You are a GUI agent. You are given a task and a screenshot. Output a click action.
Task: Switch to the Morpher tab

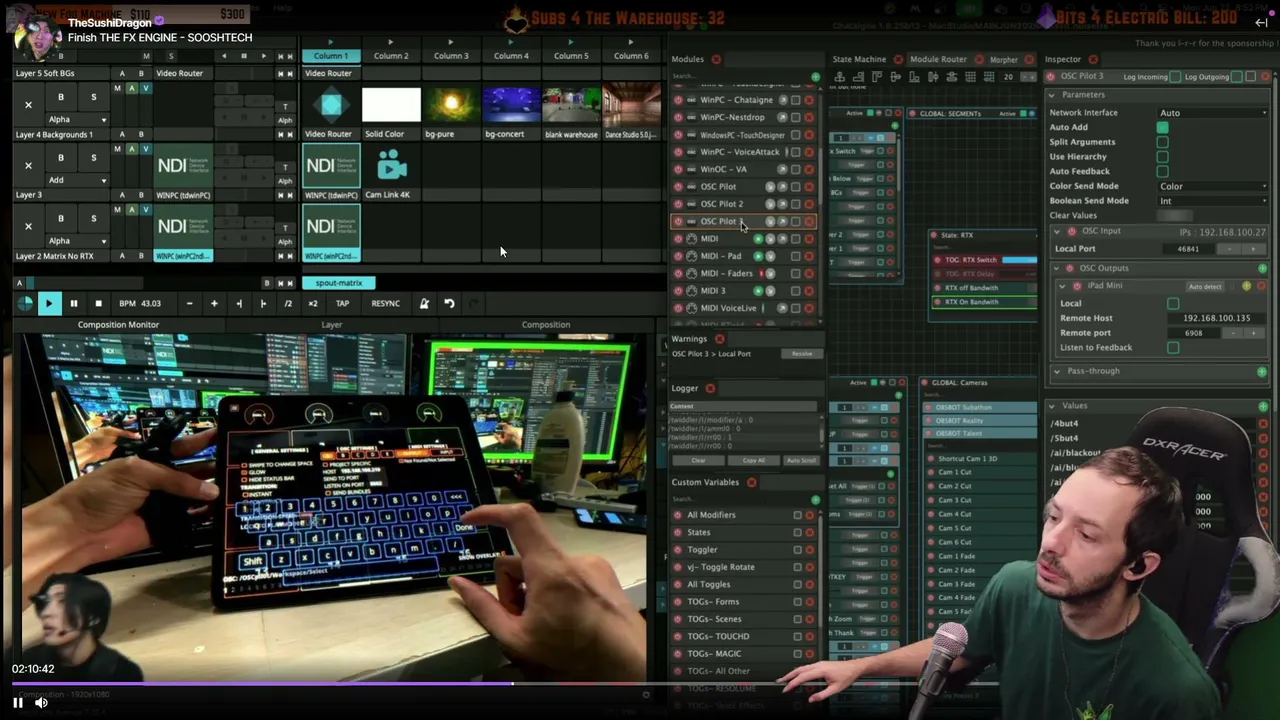coord(1003,60)
